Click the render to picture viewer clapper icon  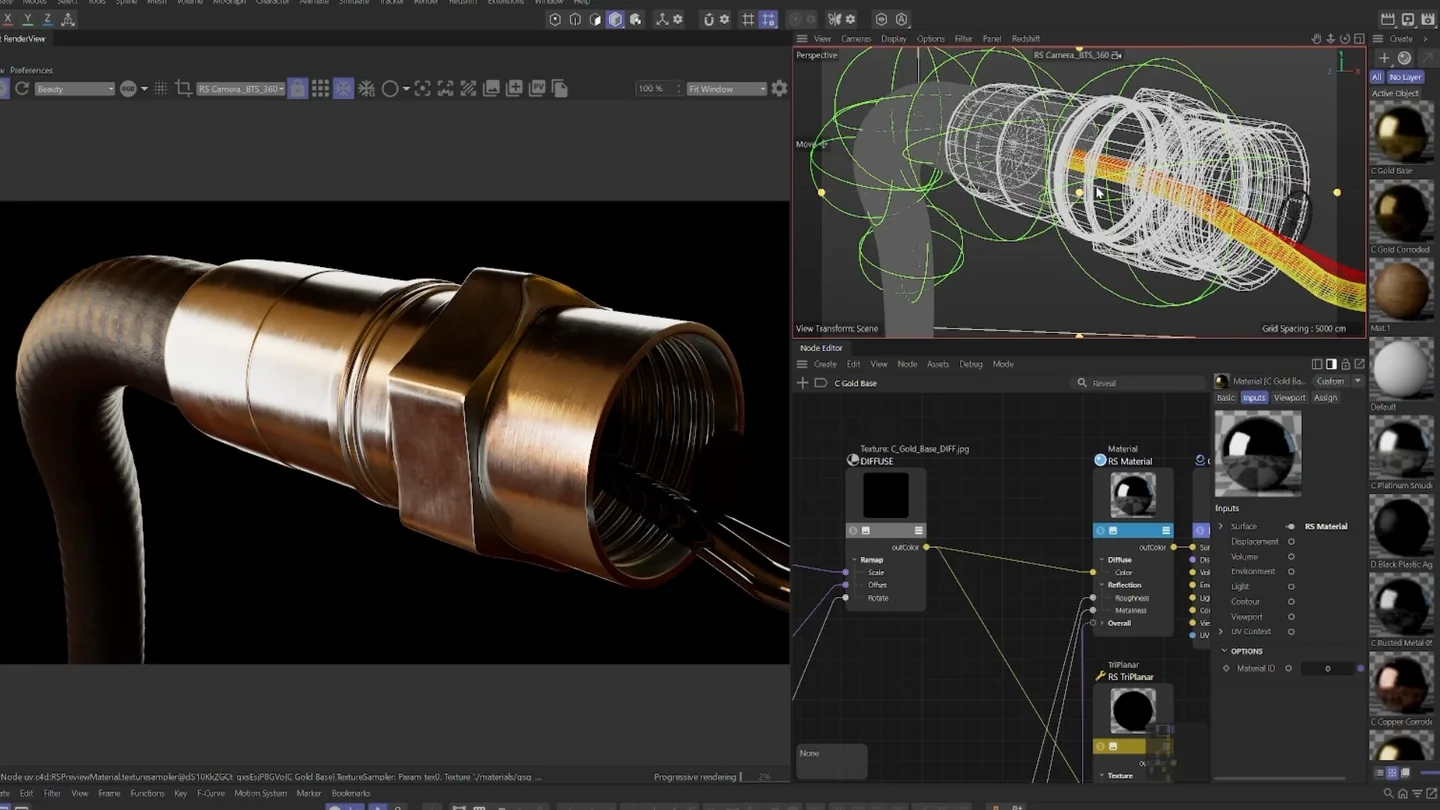[1388, 19]
